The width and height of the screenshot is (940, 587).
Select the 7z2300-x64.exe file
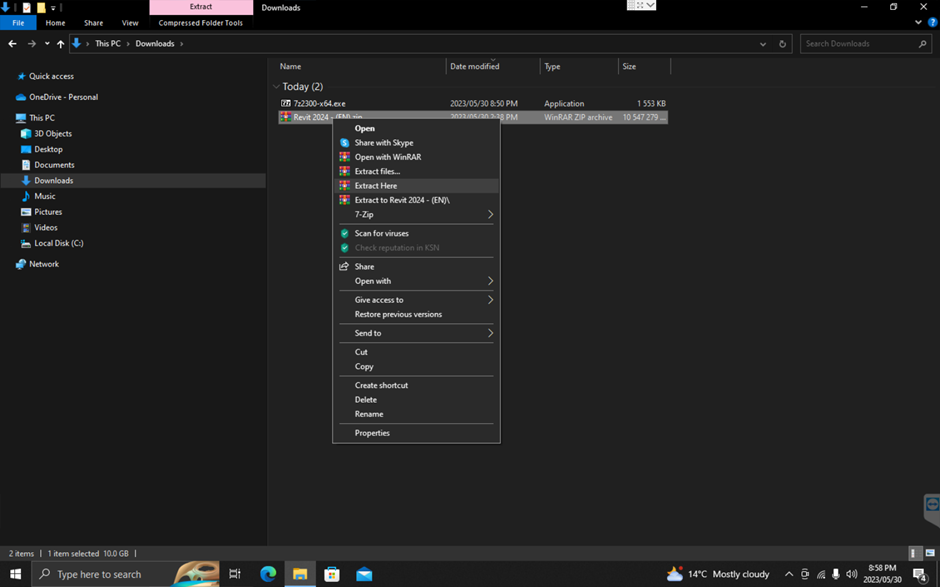[x=473, y=104]
